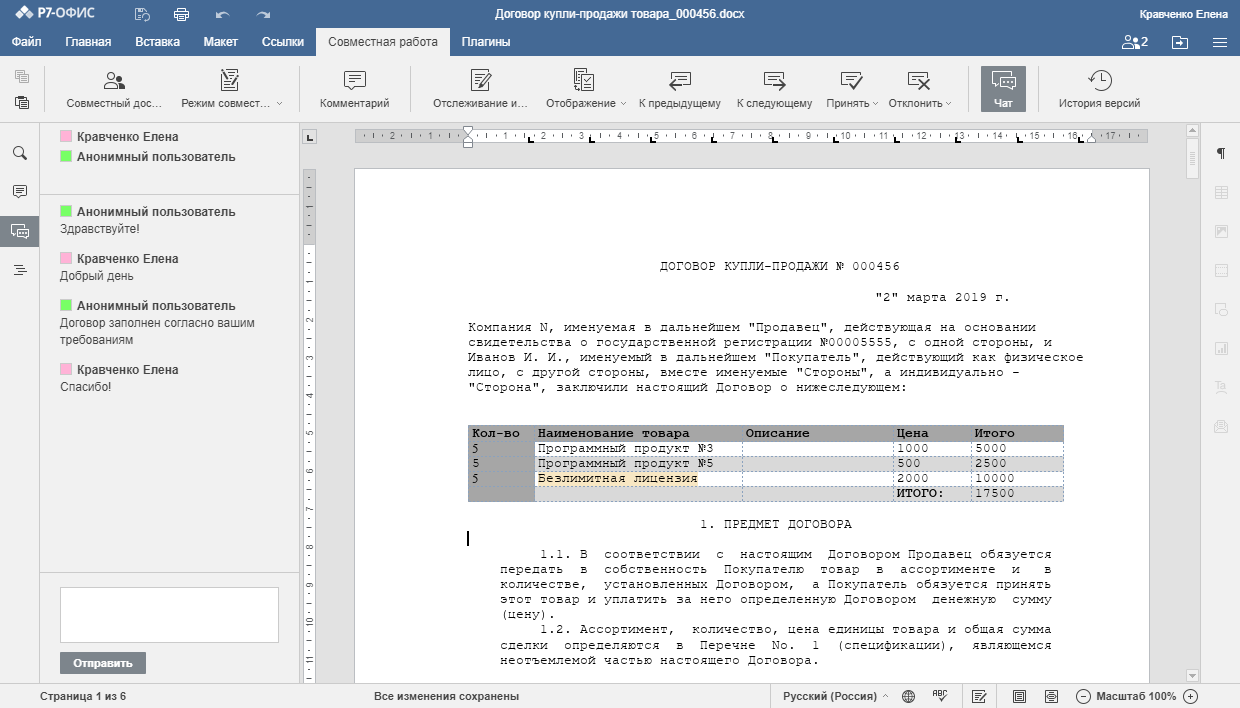Open the language selector Русский (Россия)
This screenshot has height=708, width=1240.
pos(834,696)
